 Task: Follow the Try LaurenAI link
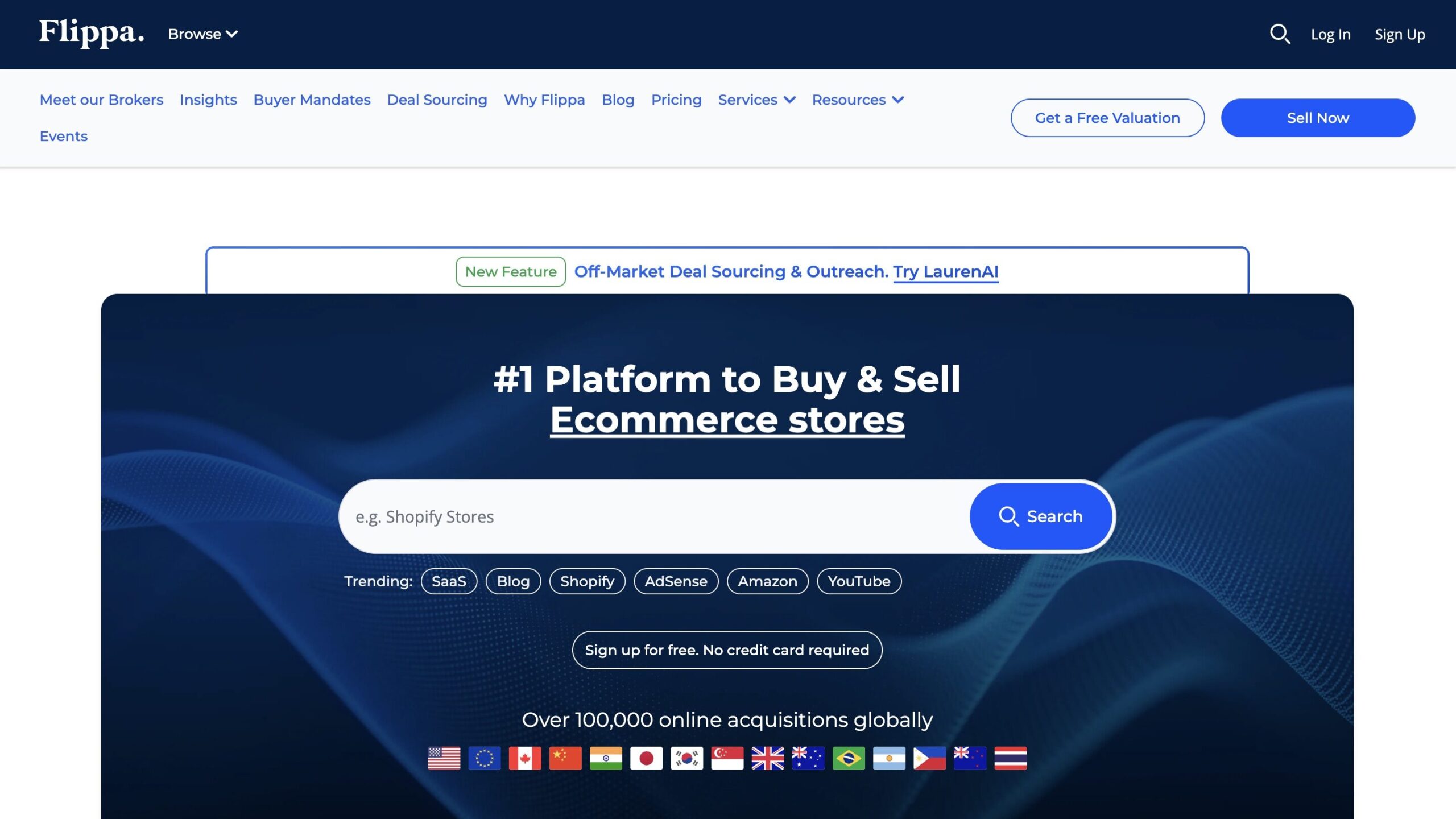click(945, 271)
